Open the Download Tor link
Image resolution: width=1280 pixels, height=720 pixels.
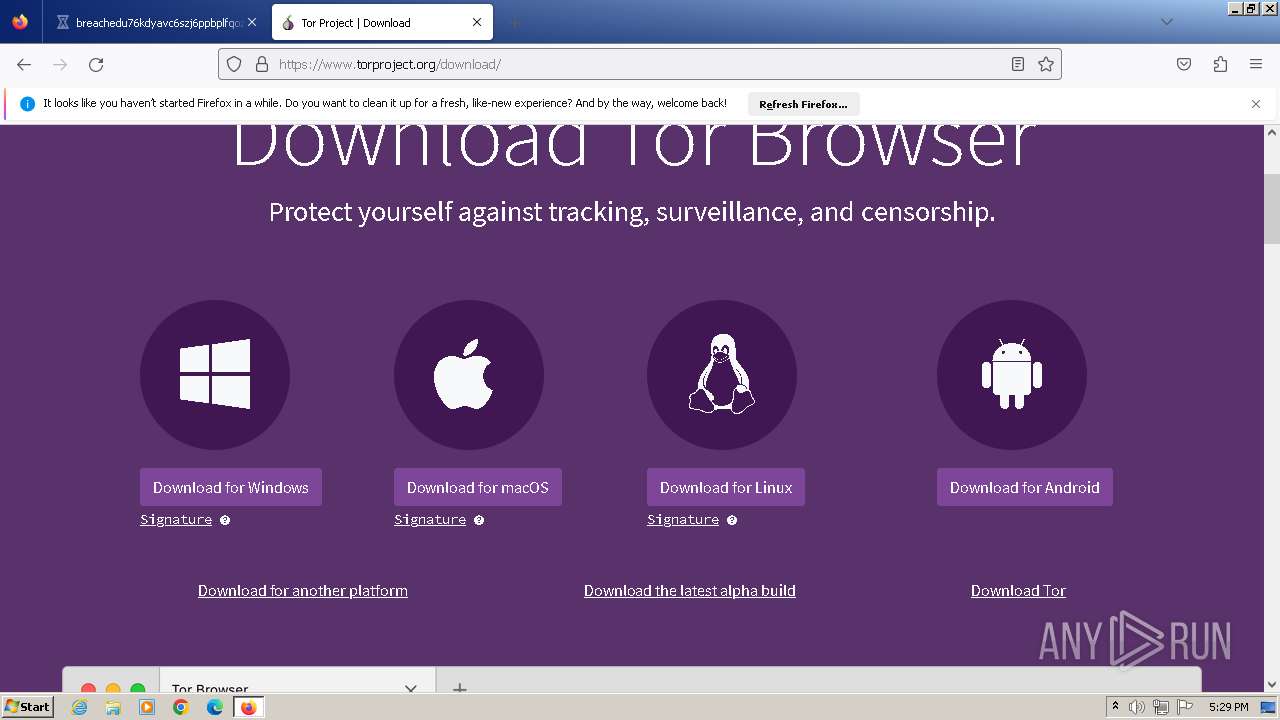[x=1018, y=591]
